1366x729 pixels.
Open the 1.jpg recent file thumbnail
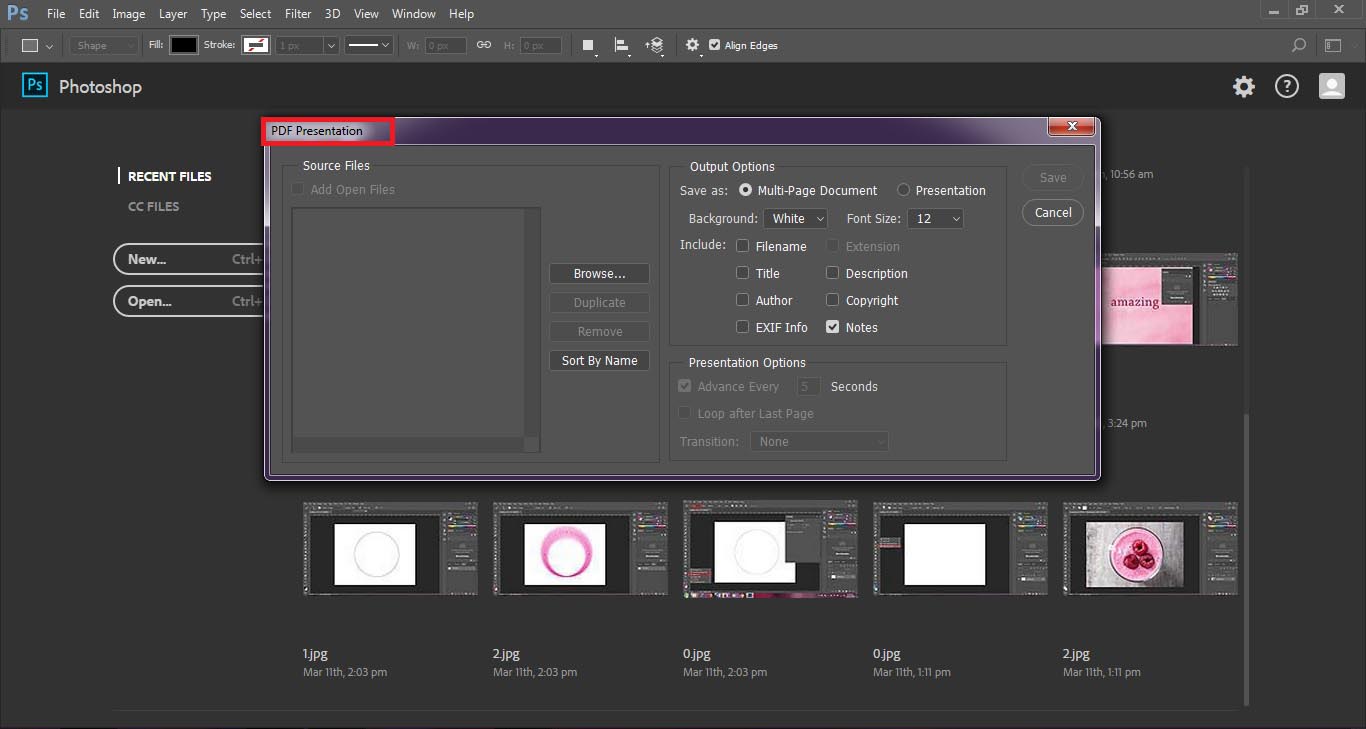click(390, 548)
